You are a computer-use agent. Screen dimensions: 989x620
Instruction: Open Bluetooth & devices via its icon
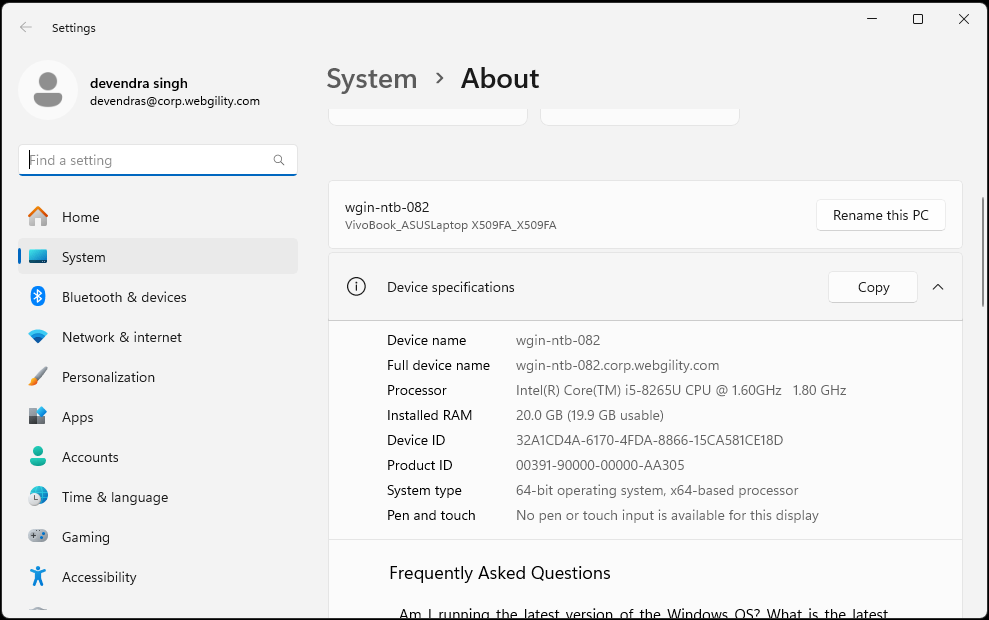click(38, 297)
